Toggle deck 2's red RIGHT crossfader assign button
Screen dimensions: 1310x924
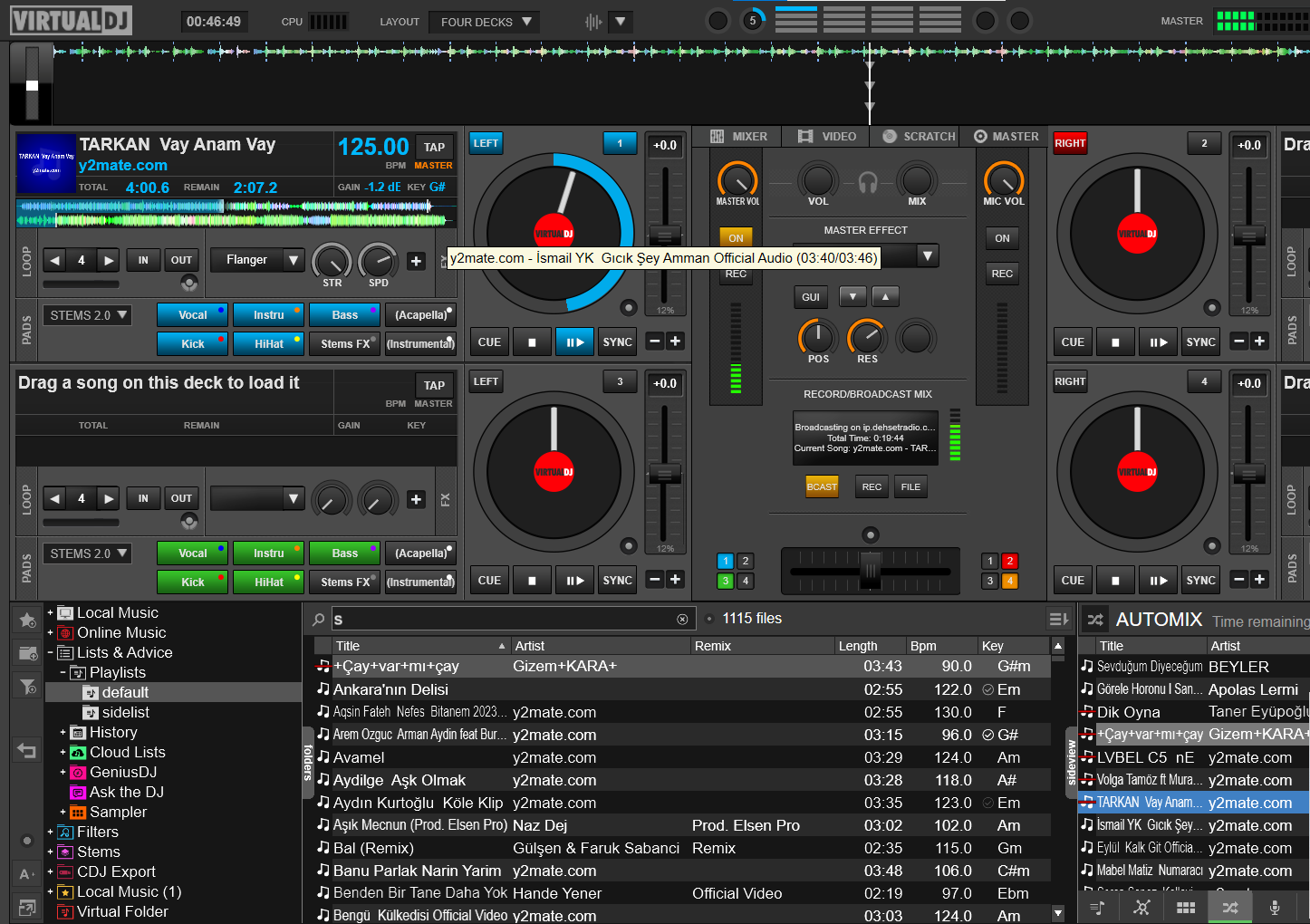1070,143
